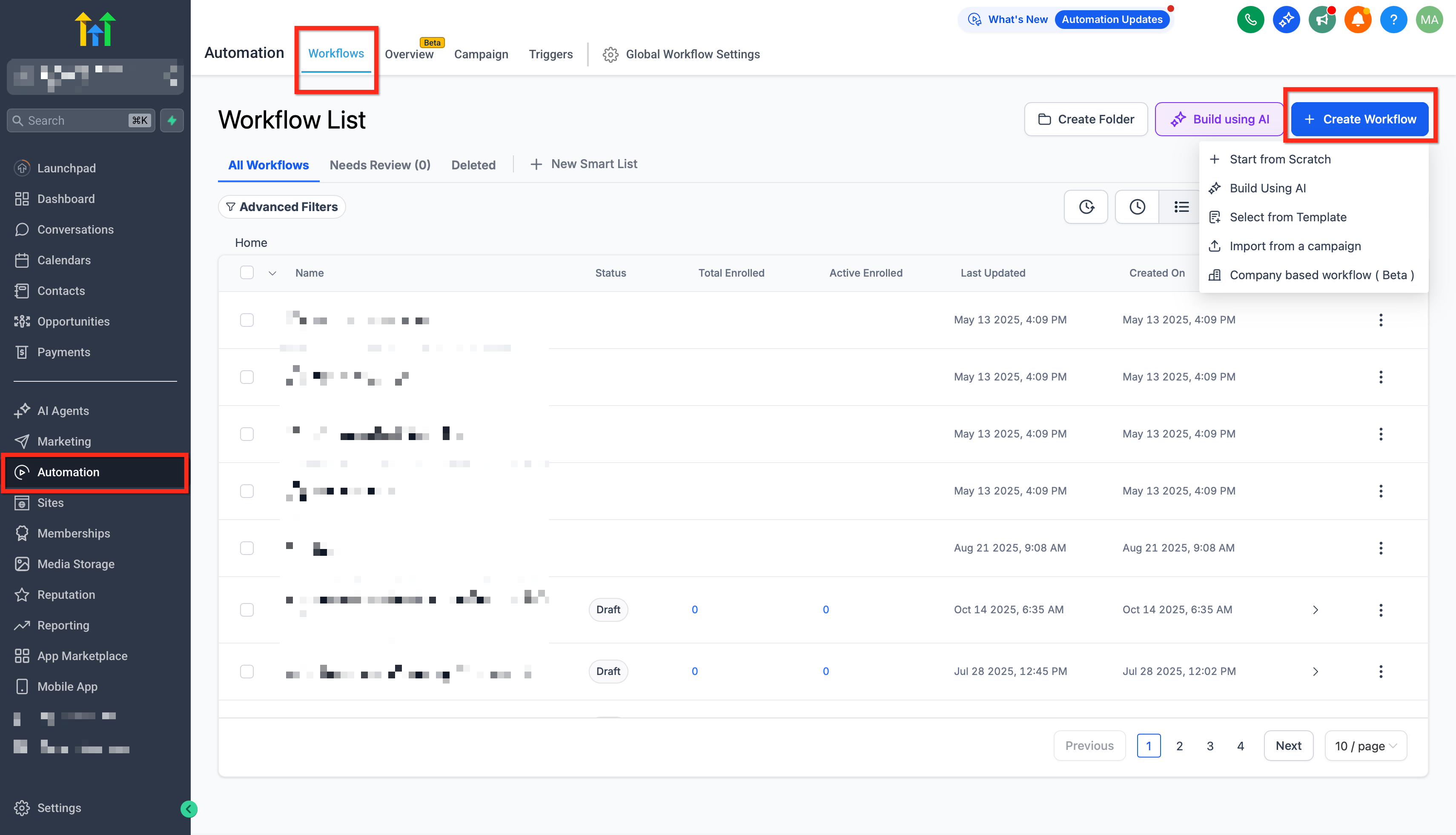Open the blue help question mark icon
This screenshot has height=835, width=1456.
coord(1393,20)
